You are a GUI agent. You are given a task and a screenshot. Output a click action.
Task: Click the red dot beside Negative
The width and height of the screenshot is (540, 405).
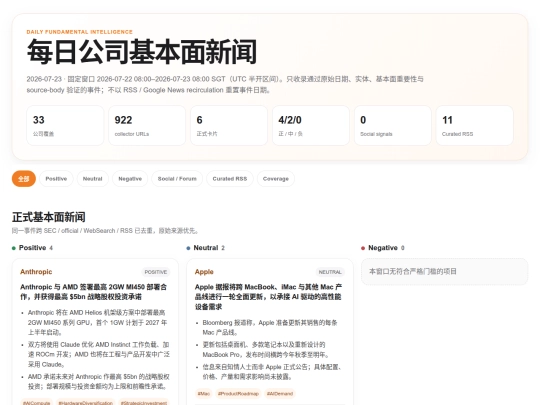pos(363,248)
